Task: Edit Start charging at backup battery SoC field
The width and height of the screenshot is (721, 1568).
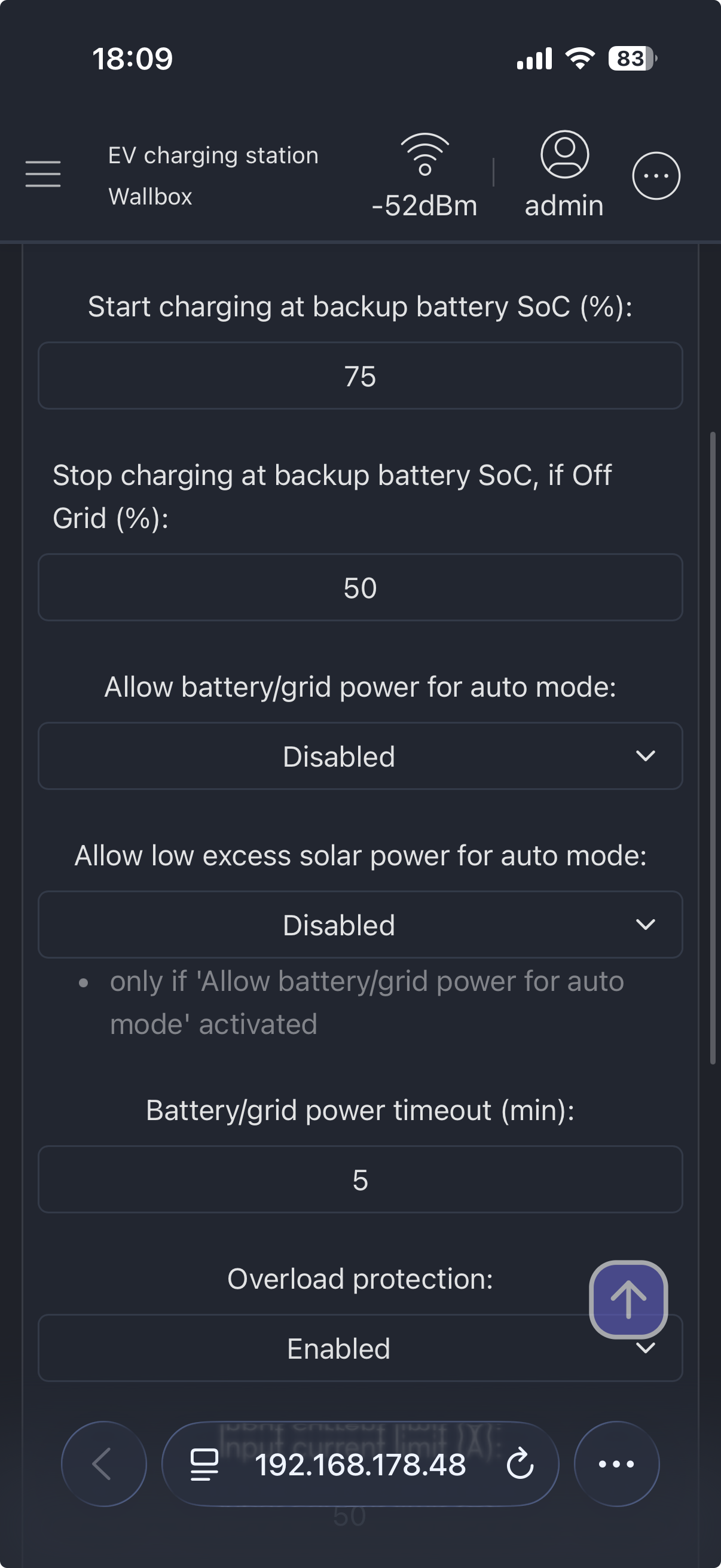Action: tap(360, 376)
